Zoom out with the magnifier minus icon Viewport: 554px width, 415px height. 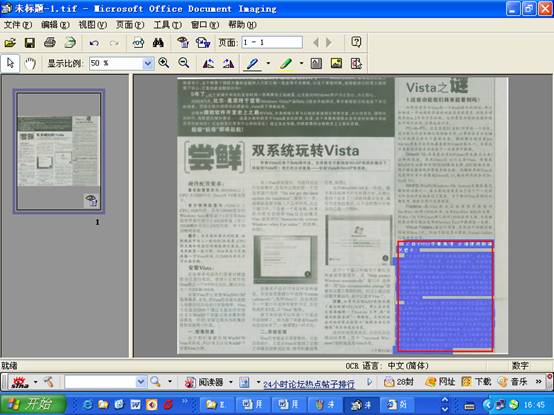(x=184, y=63)
